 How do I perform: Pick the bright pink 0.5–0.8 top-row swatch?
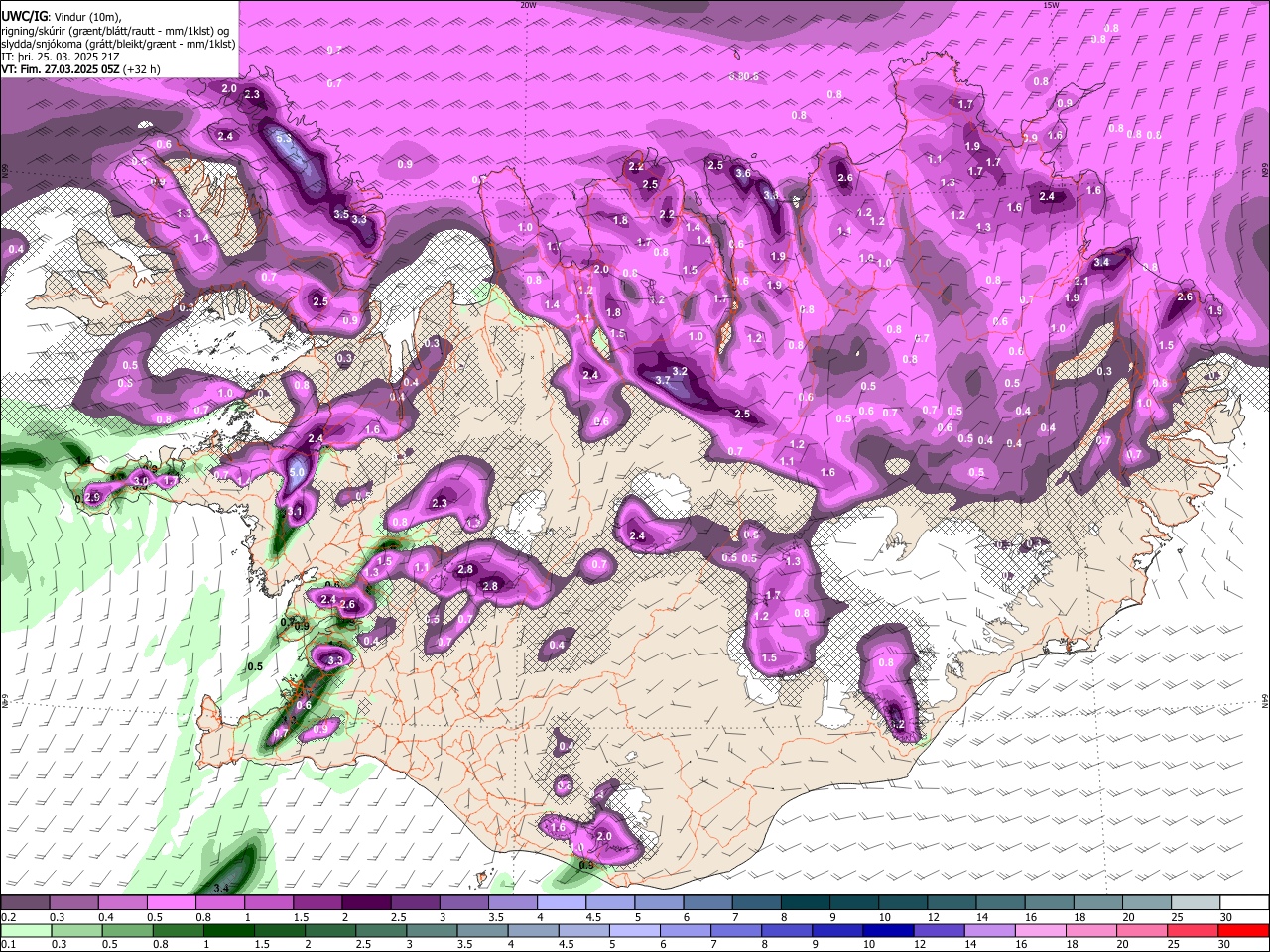(x=171, y=903)
